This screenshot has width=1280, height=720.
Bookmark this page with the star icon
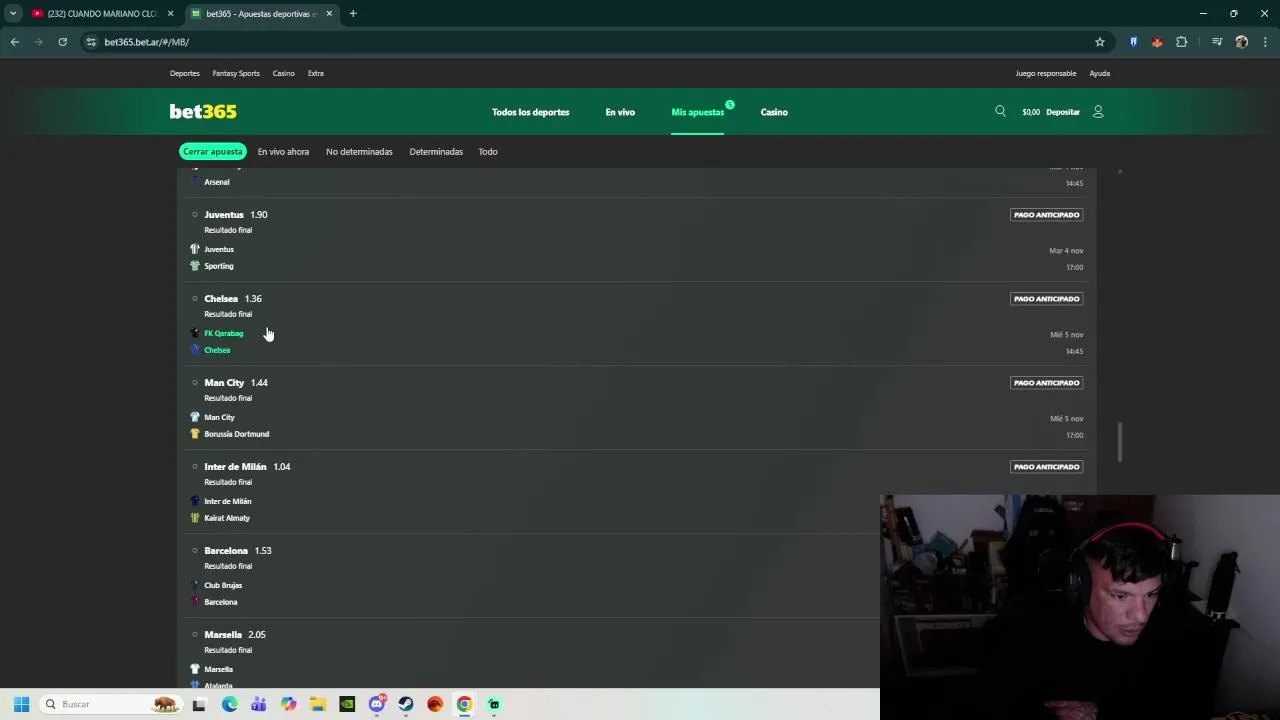click(x=1100, y=42)
